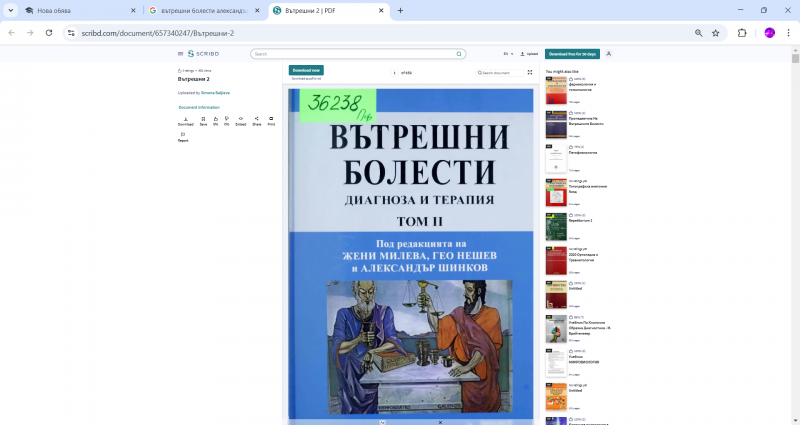800x425 pixels.
Task: Click the magnifier icon in Scribd search bar
Action: (459, 54)
